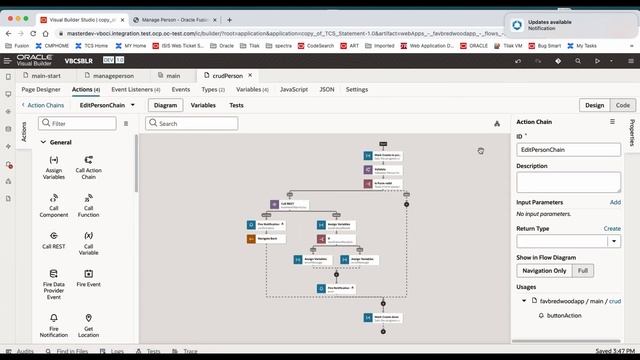The width and height of the screenshot is (640, 360).
Task: Switch to Design view
Action: [594, 105]
